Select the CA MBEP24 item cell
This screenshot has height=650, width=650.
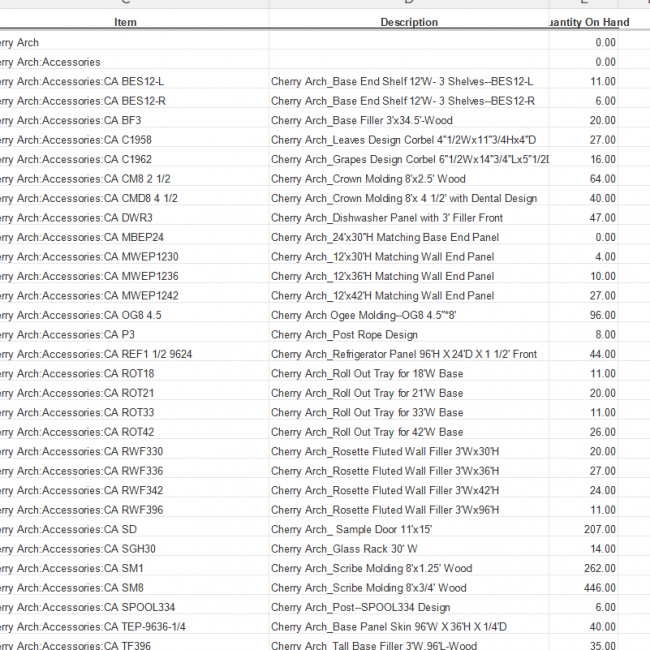[x=134, y=237]
